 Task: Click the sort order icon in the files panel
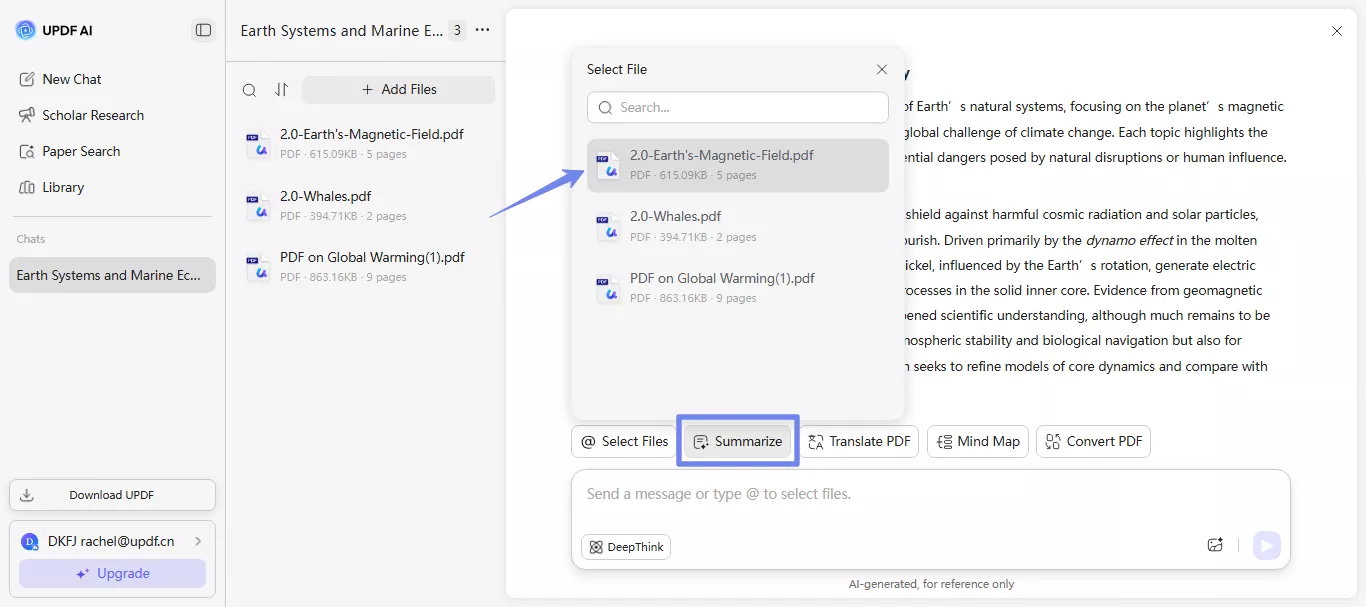point(282,90)
